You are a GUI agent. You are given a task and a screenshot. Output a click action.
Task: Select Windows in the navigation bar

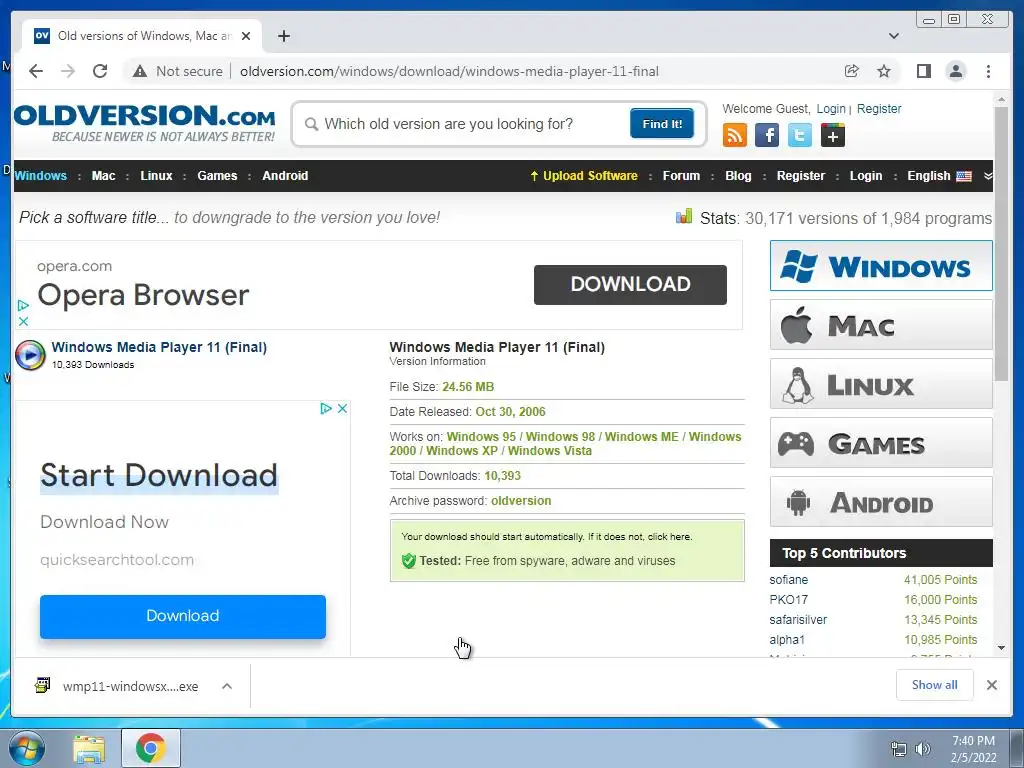point(40,176)
